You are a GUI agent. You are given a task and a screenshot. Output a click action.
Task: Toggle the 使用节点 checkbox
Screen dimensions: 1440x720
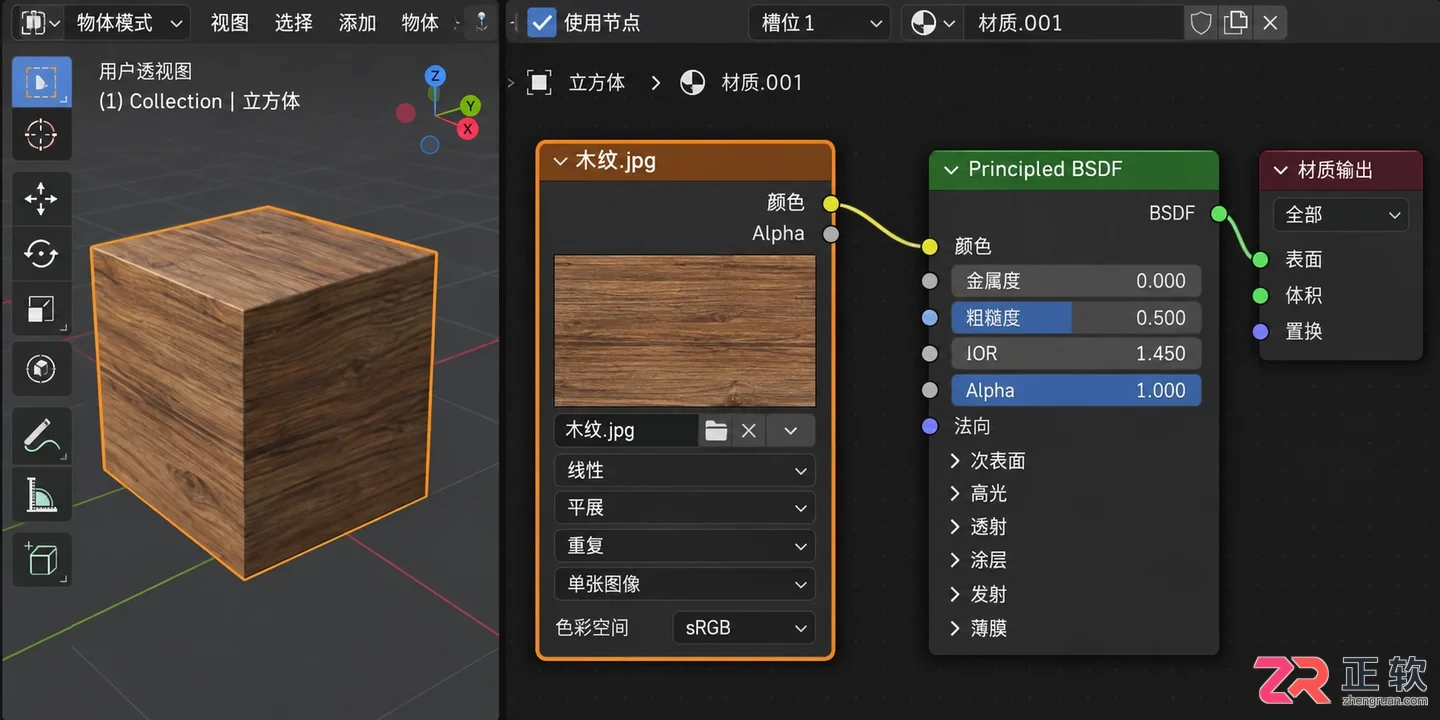click(x=541, y=22)
